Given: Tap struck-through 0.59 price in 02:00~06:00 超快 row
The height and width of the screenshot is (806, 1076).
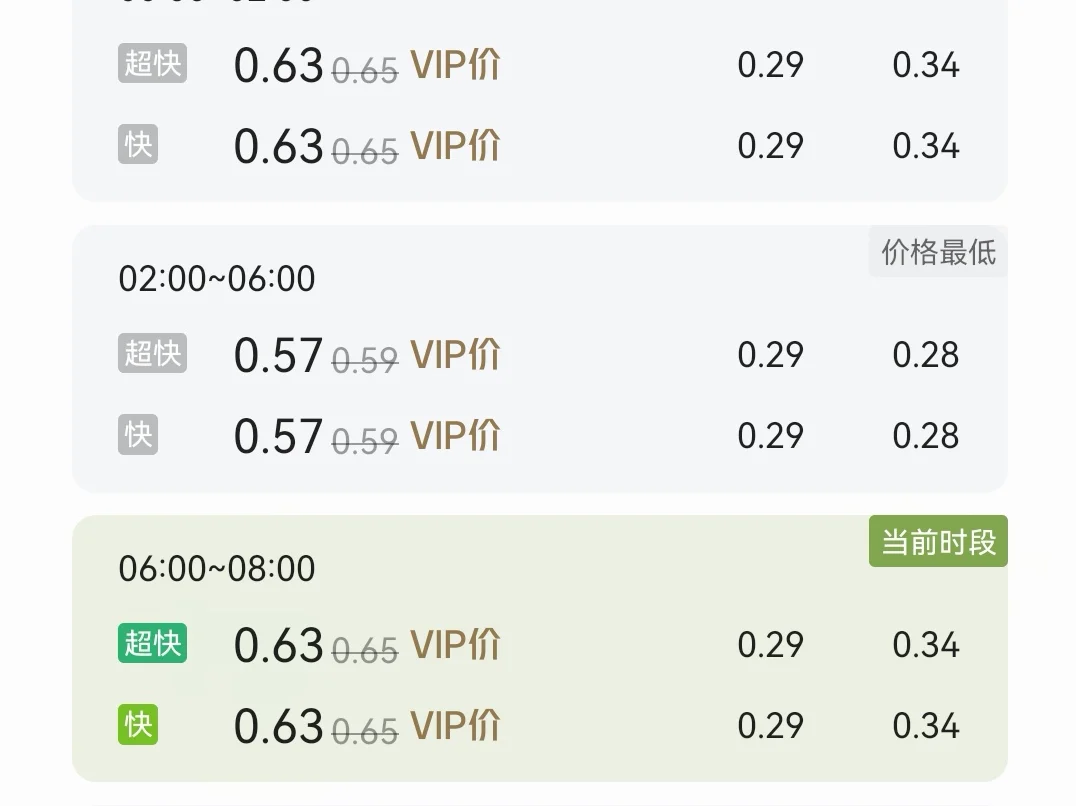Looking at the screenshot, I should point(365,359).
